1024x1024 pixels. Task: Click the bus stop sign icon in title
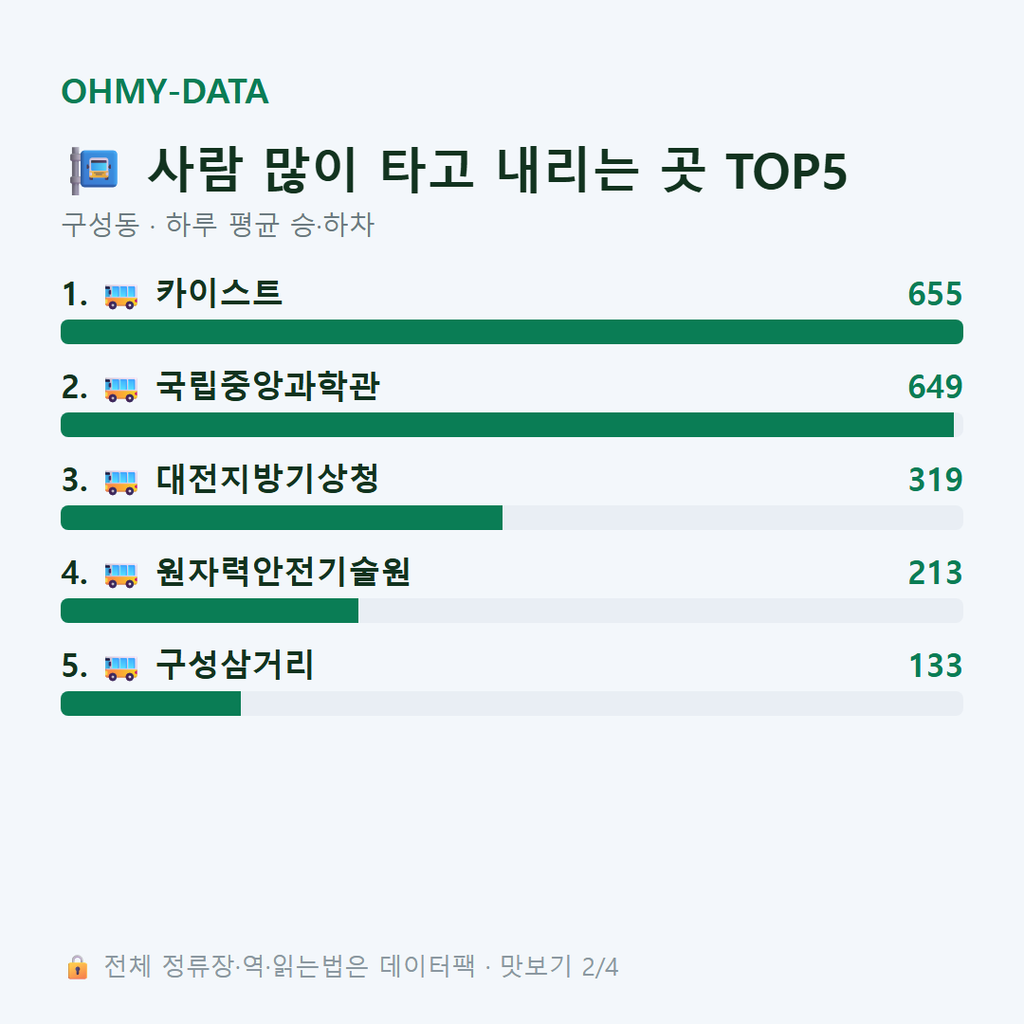pos(94,170)
